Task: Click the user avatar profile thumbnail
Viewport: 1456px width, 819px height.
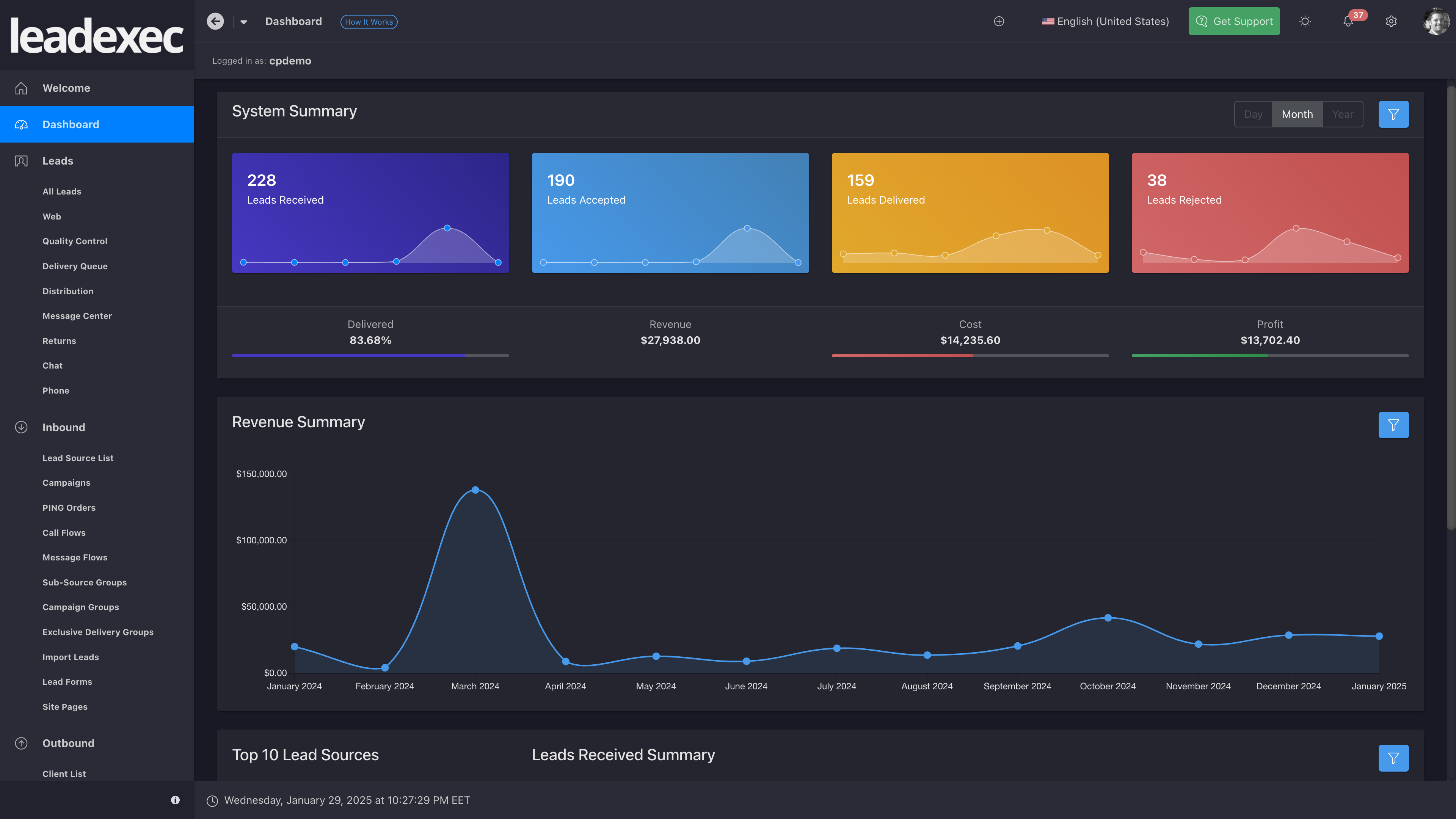Action: [1435, 21]
